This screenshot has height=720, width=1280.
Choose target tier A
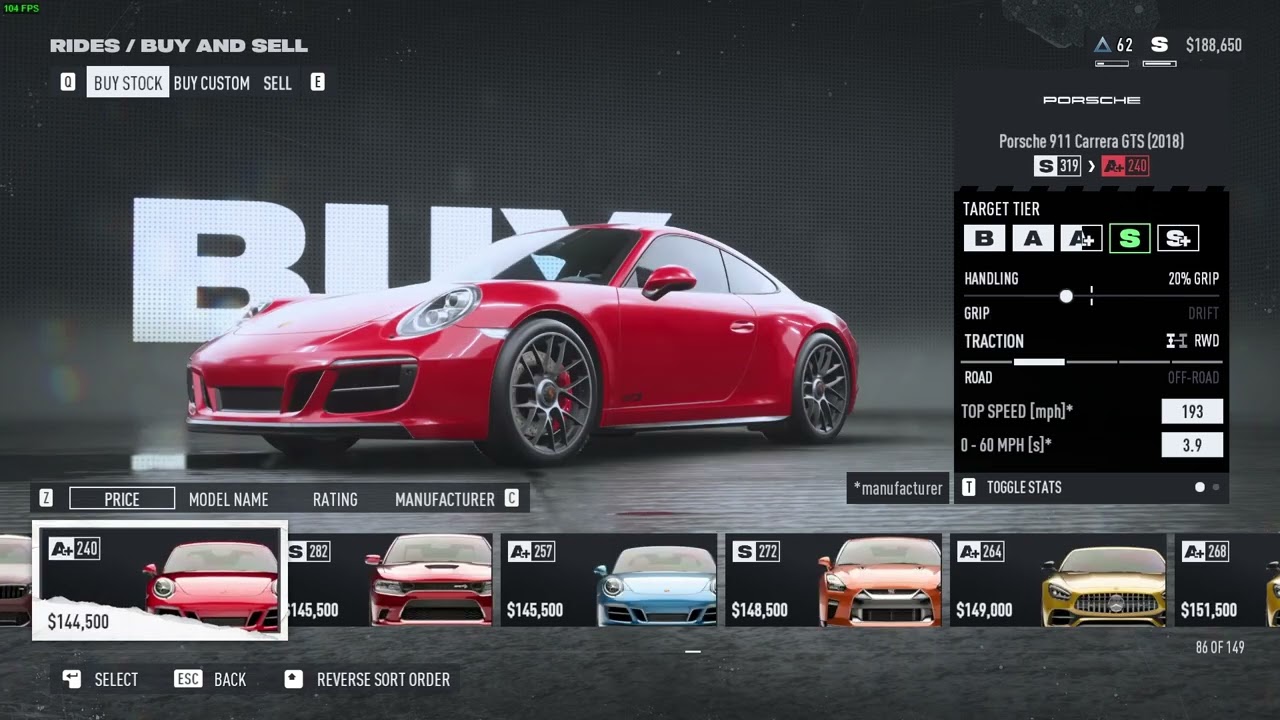(1033, 238)
